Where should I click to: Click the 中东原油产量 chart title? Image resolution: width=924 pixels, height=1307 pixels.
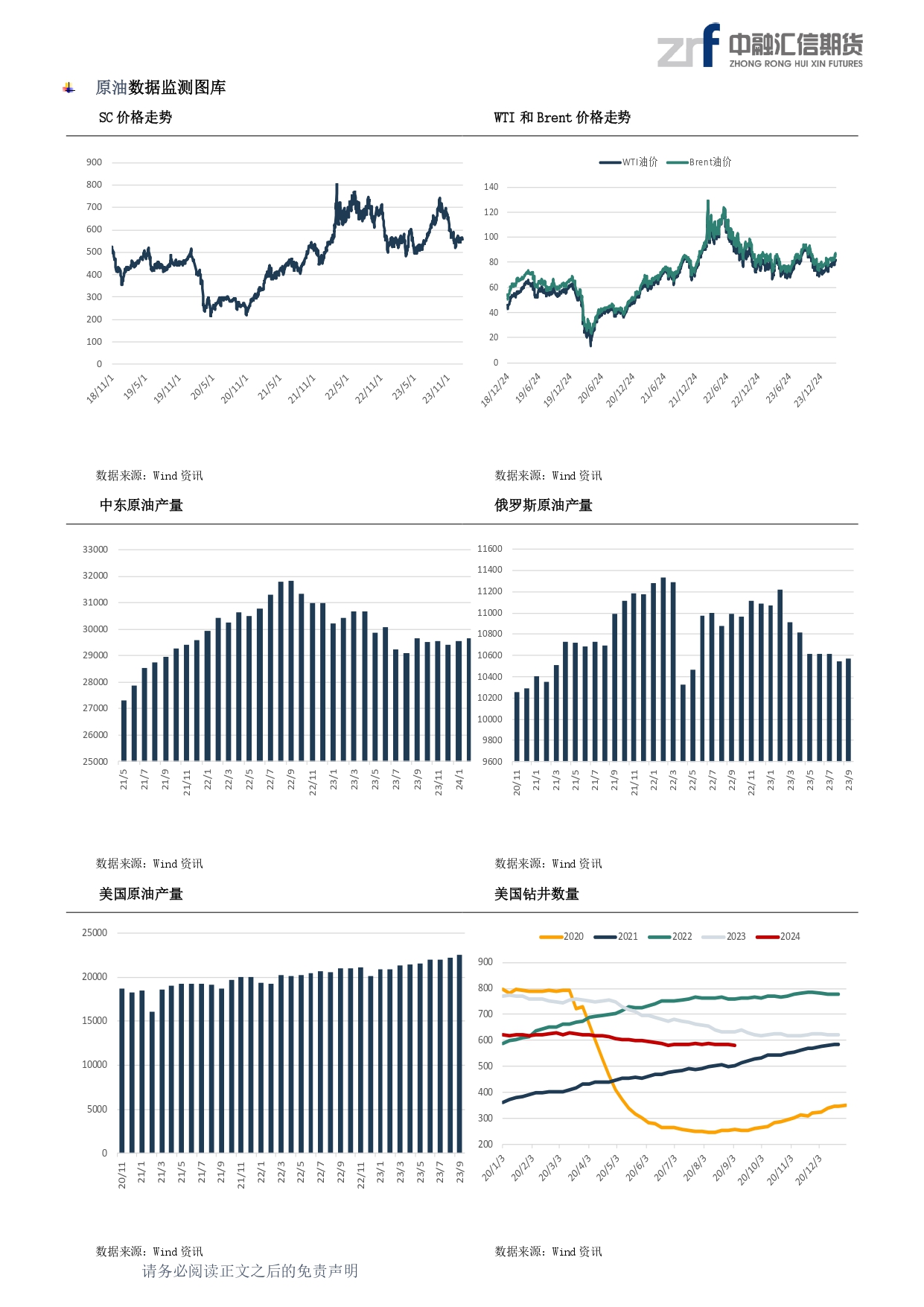[x=141, y=506]
